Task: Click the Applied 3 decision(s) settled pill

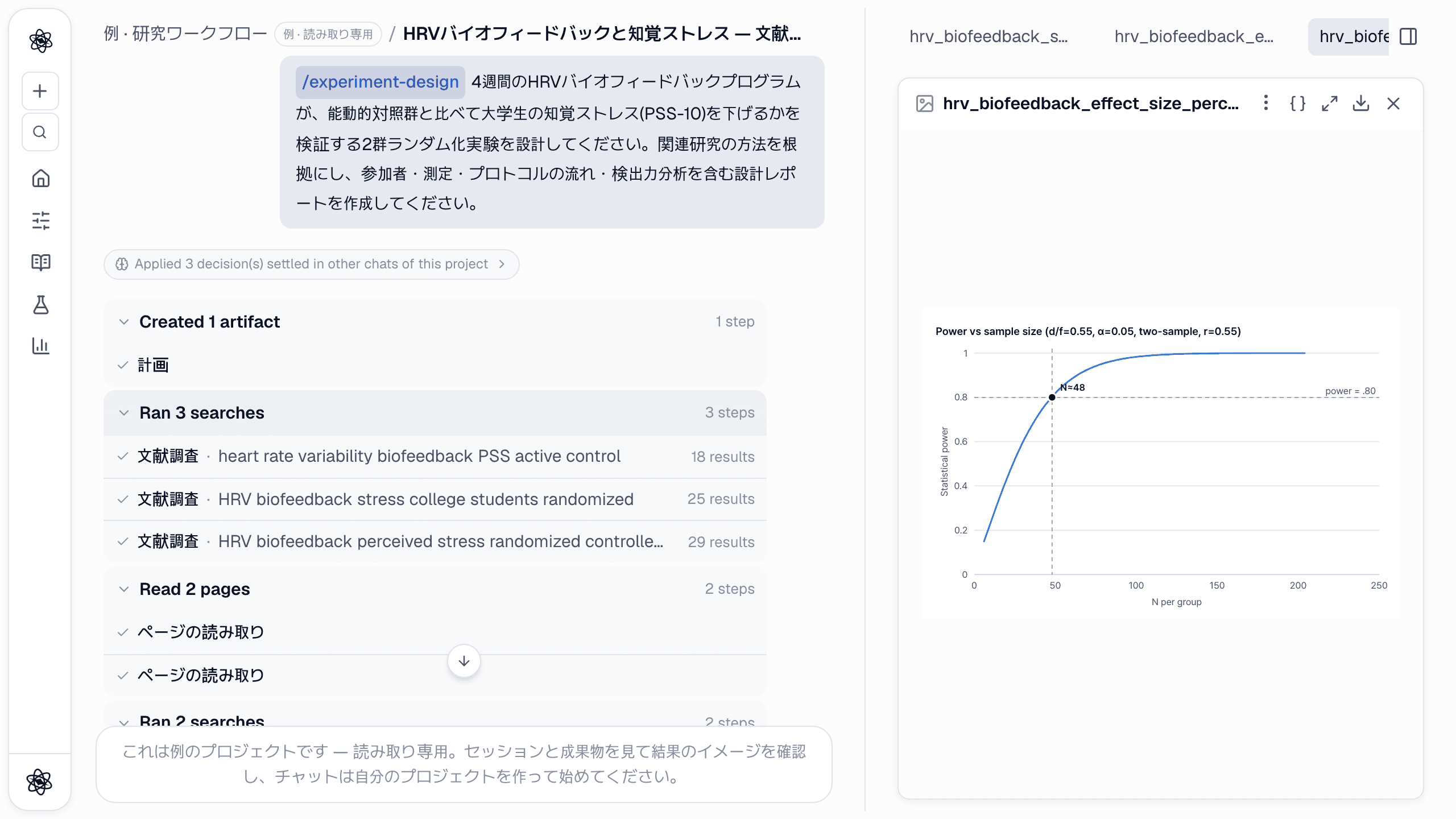Action: pos(311,264)
